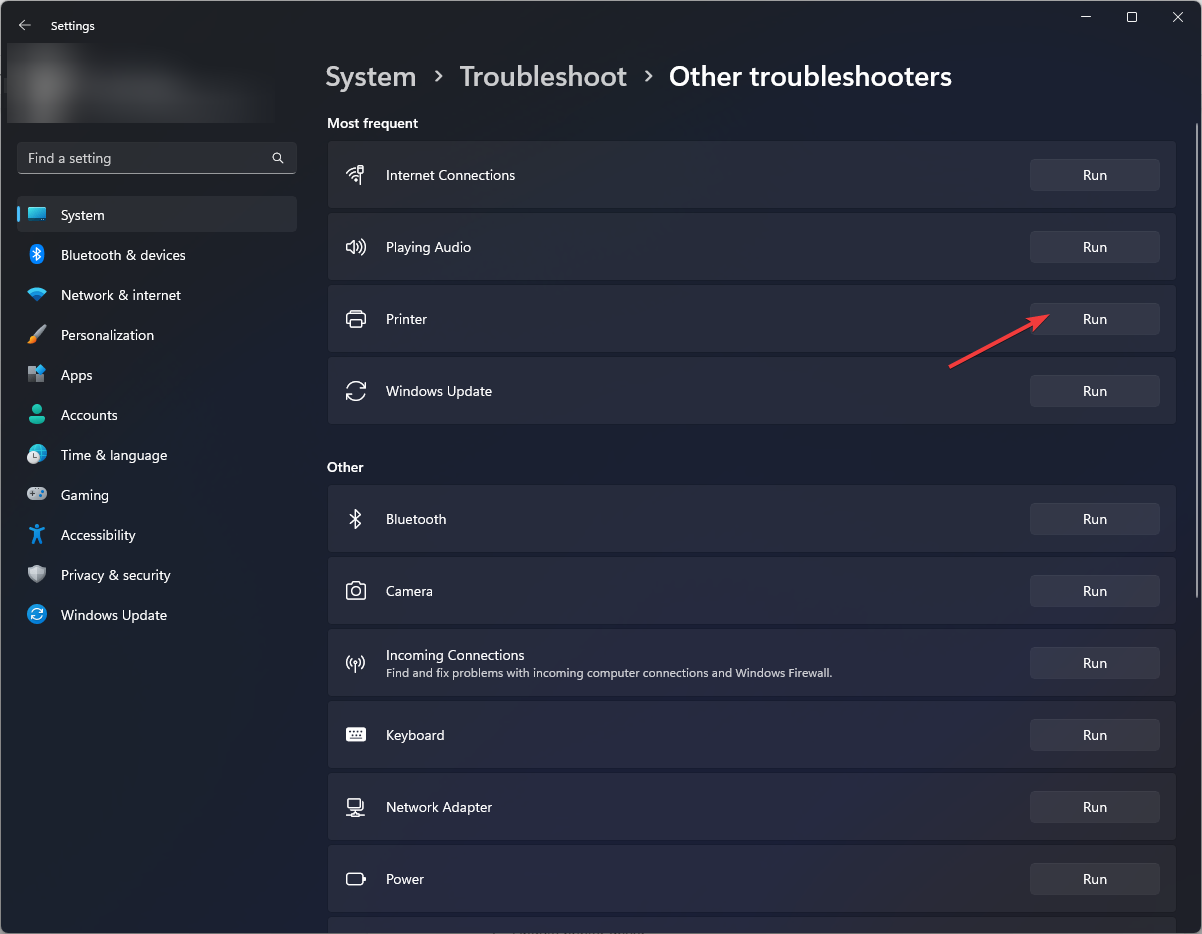This screenshot has height=934, width=1202.
Task: Click the Camera row icon
Action: 355,591
